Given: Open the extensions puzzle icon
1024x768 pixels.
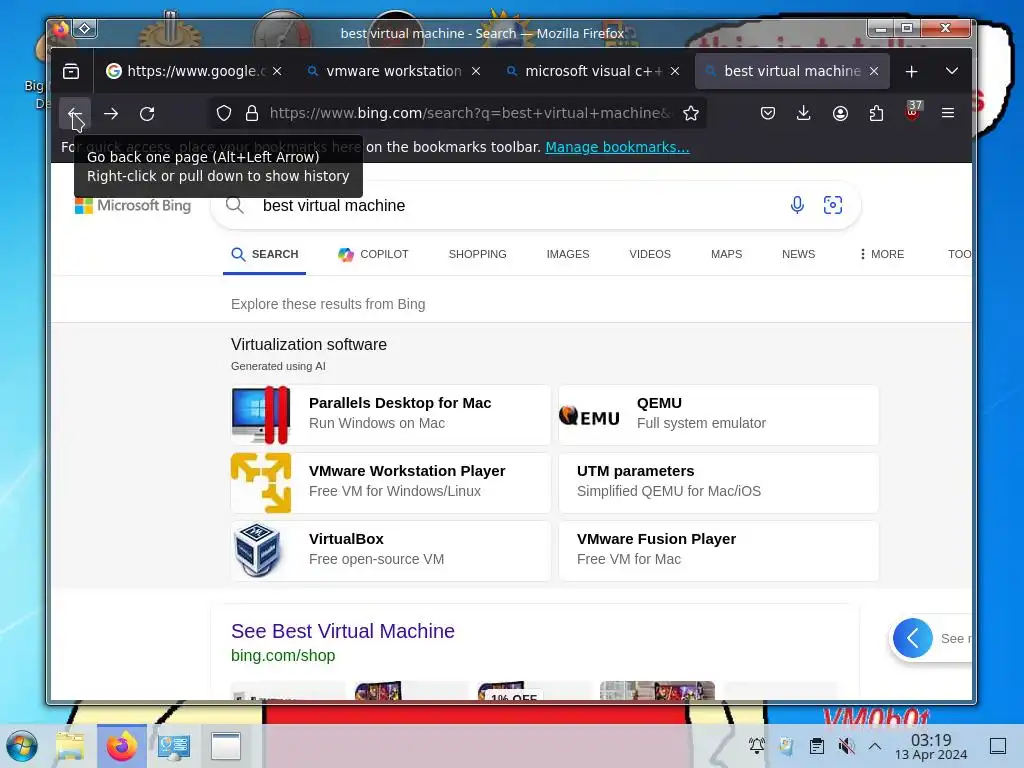Looking at the screenshot, I should [x=876, y=114].
